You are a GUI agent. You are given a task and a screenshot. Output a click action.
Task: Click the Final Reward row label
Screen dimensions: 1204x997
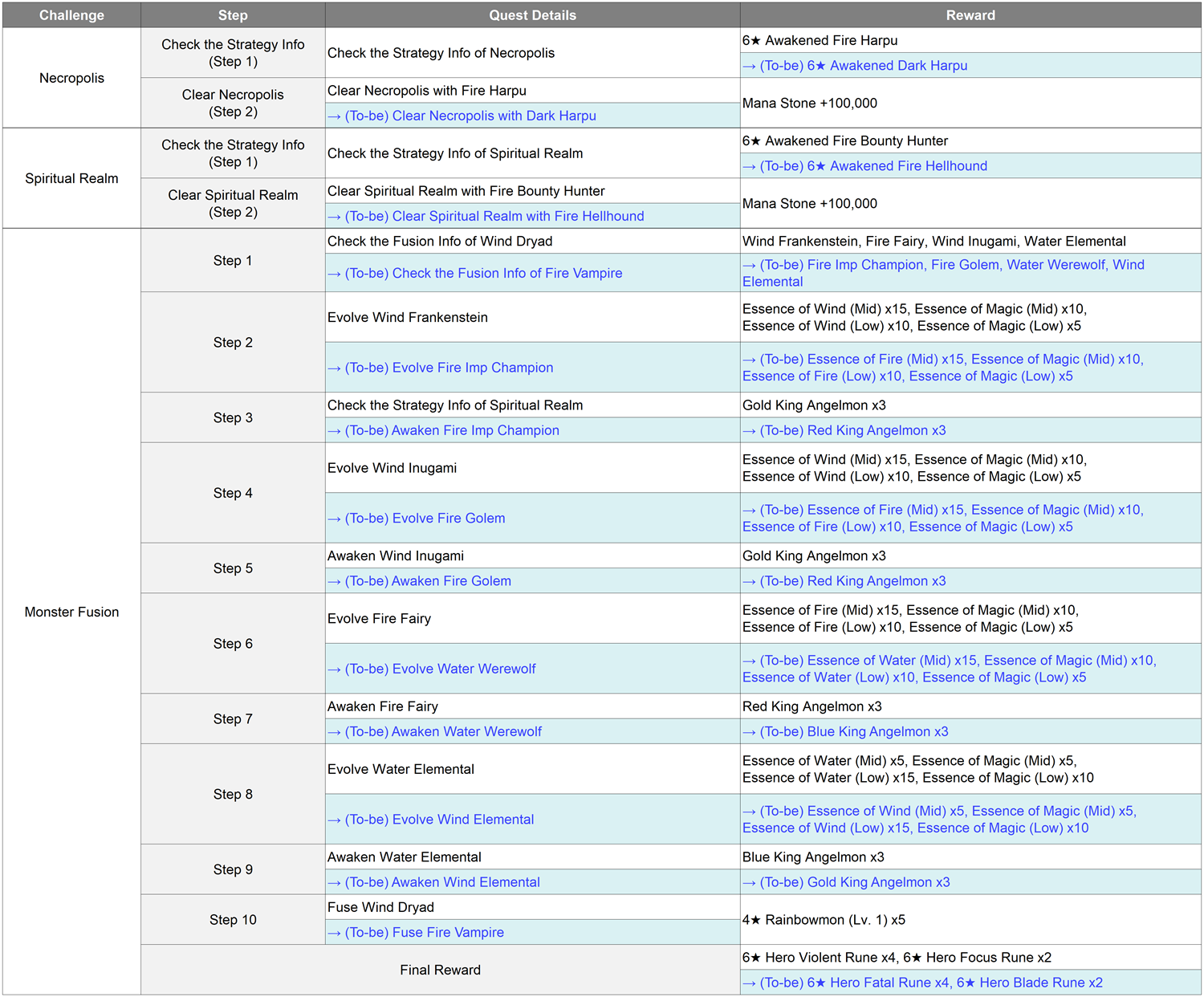click(440, 970)
